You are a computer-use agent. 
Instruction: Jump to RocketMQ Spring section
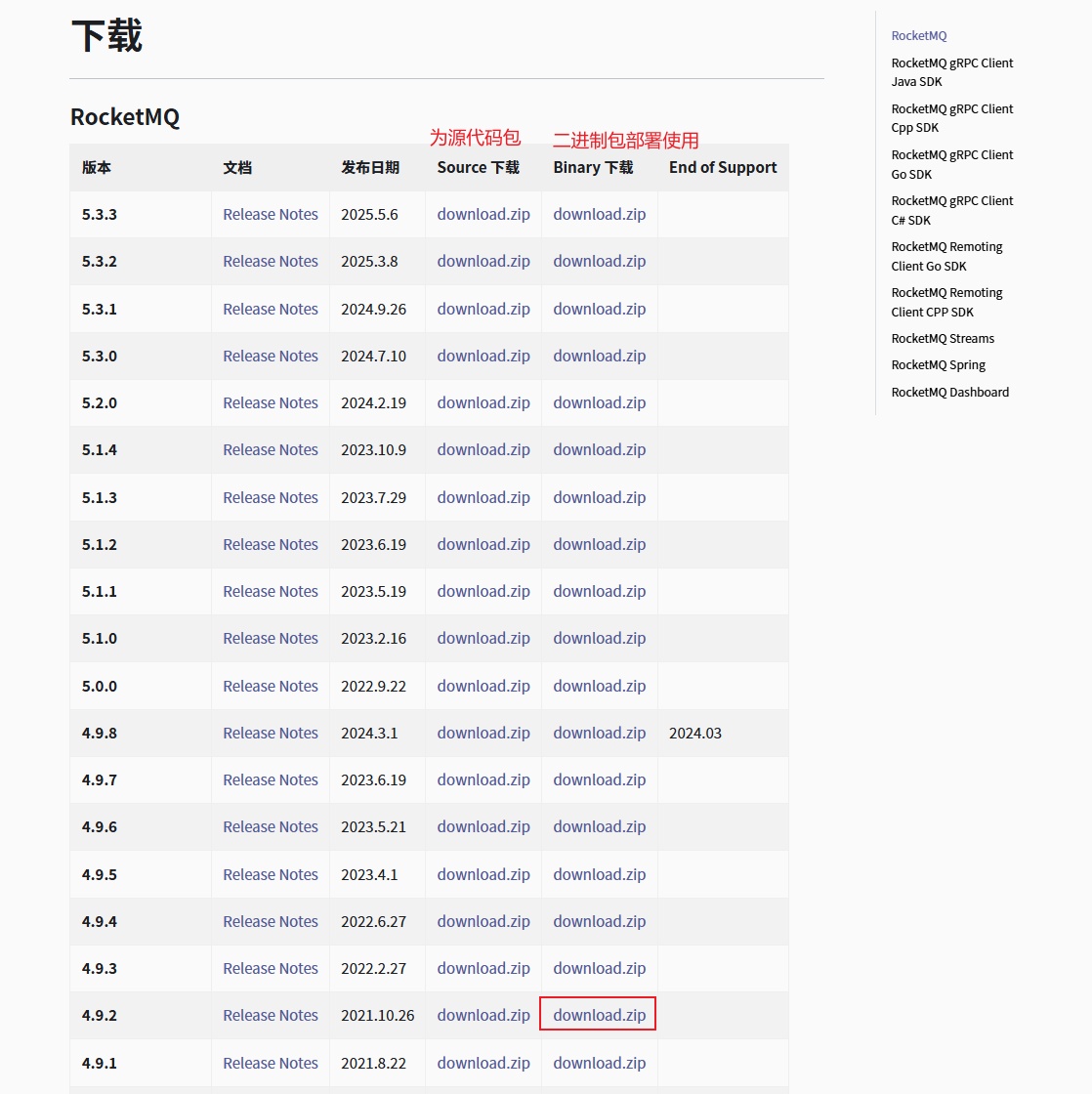point(939,365)
